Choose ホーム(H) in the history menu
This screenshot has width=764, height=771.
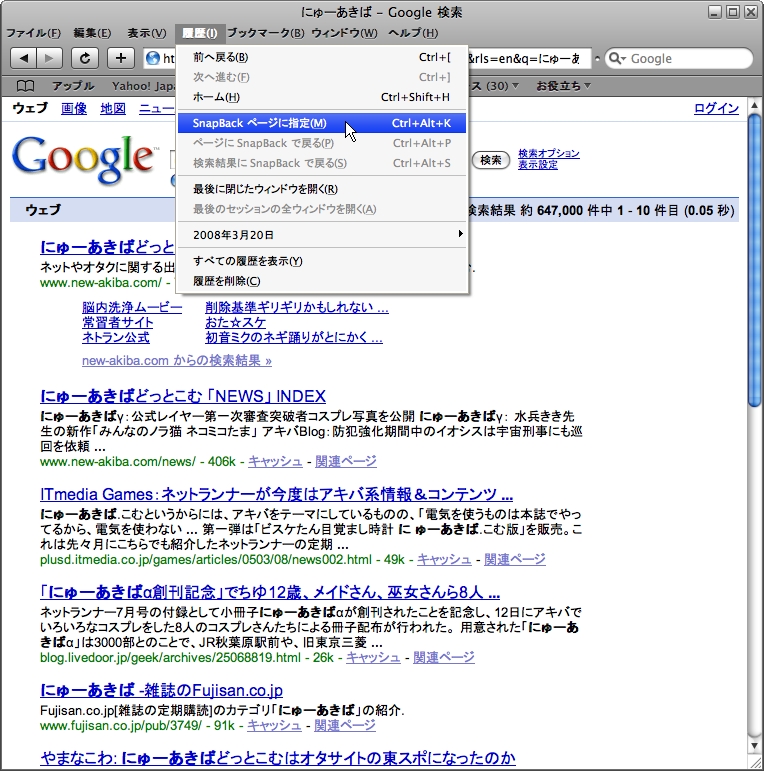pos(322,97)
